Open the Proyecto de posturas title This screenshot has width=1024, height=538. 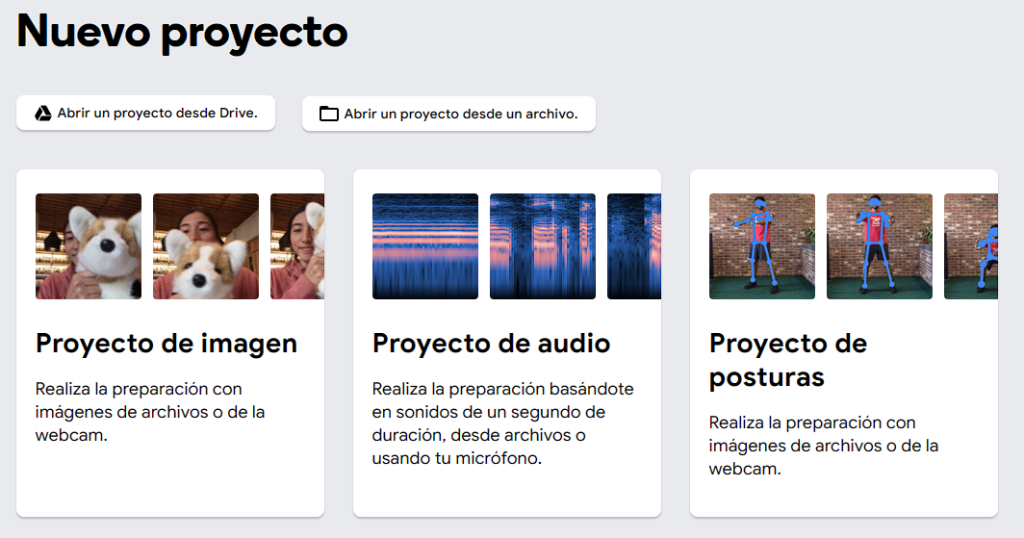[x=788, y=360]
